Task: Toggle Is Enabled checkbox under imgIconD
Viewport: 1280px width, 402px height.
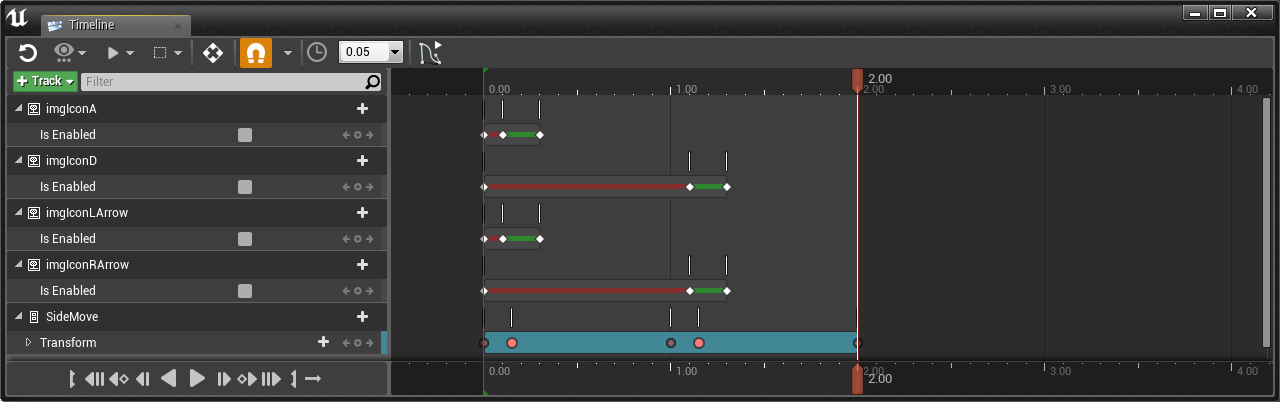Action: 245,187
